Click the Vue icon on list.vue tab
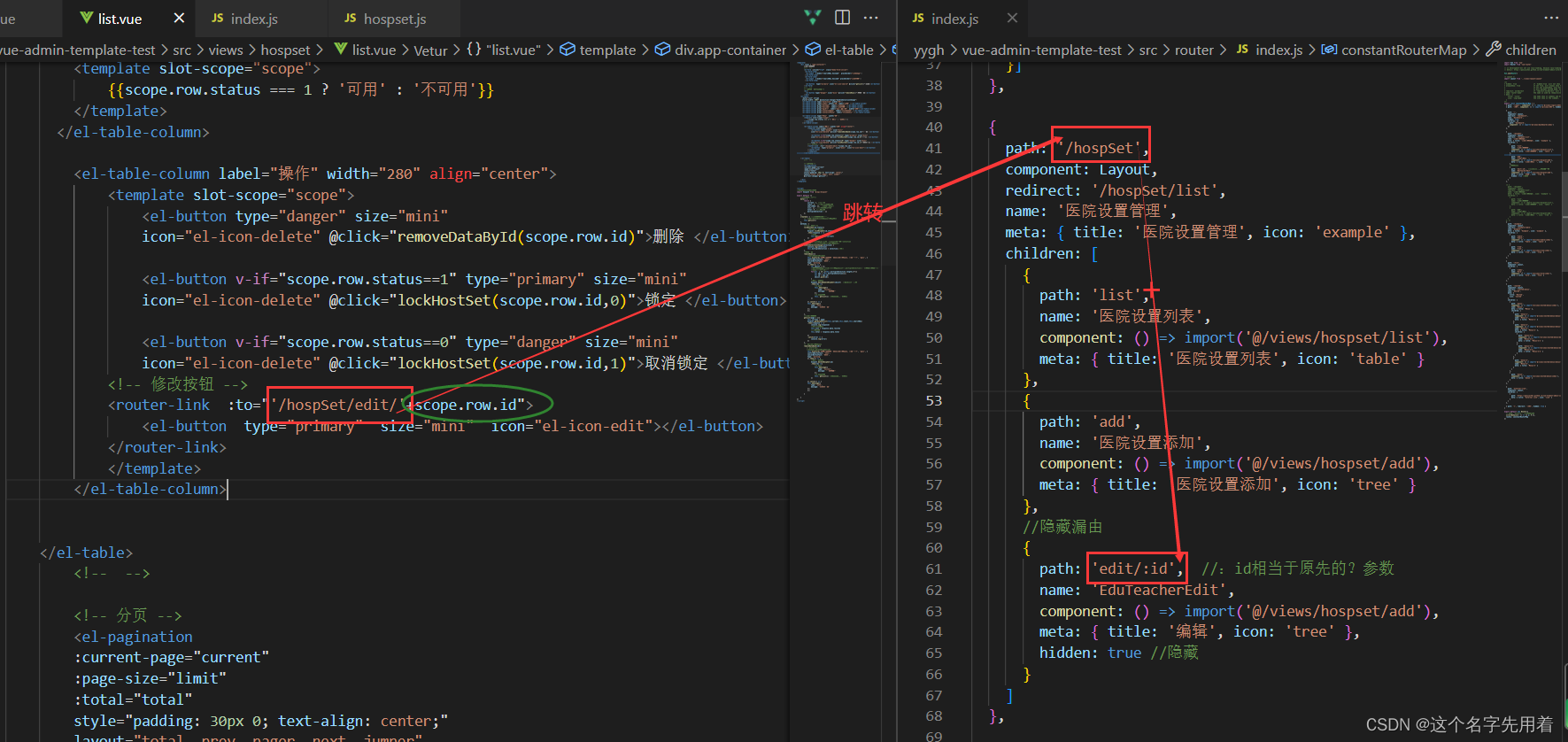Viewport: 1568px width, 742px height. (x=86, y=18)
